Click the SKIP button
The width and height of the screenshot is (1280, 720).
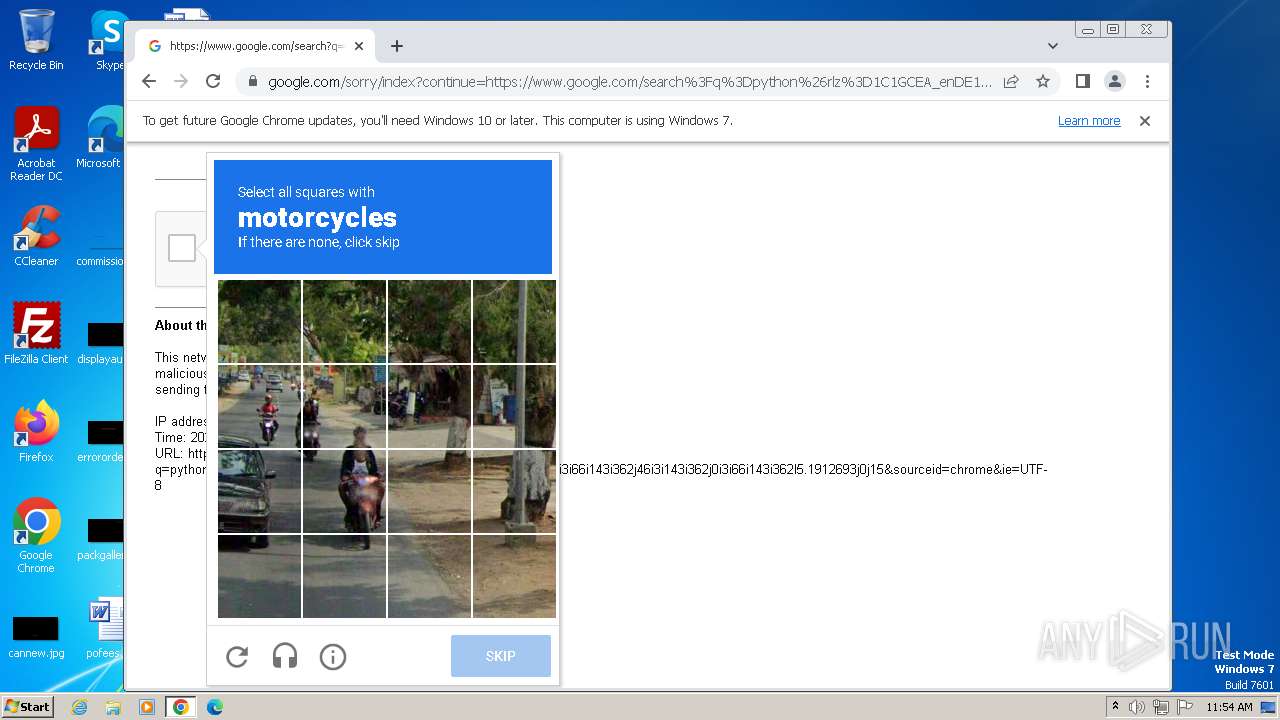pyautogui.click(x=501, y=656)
